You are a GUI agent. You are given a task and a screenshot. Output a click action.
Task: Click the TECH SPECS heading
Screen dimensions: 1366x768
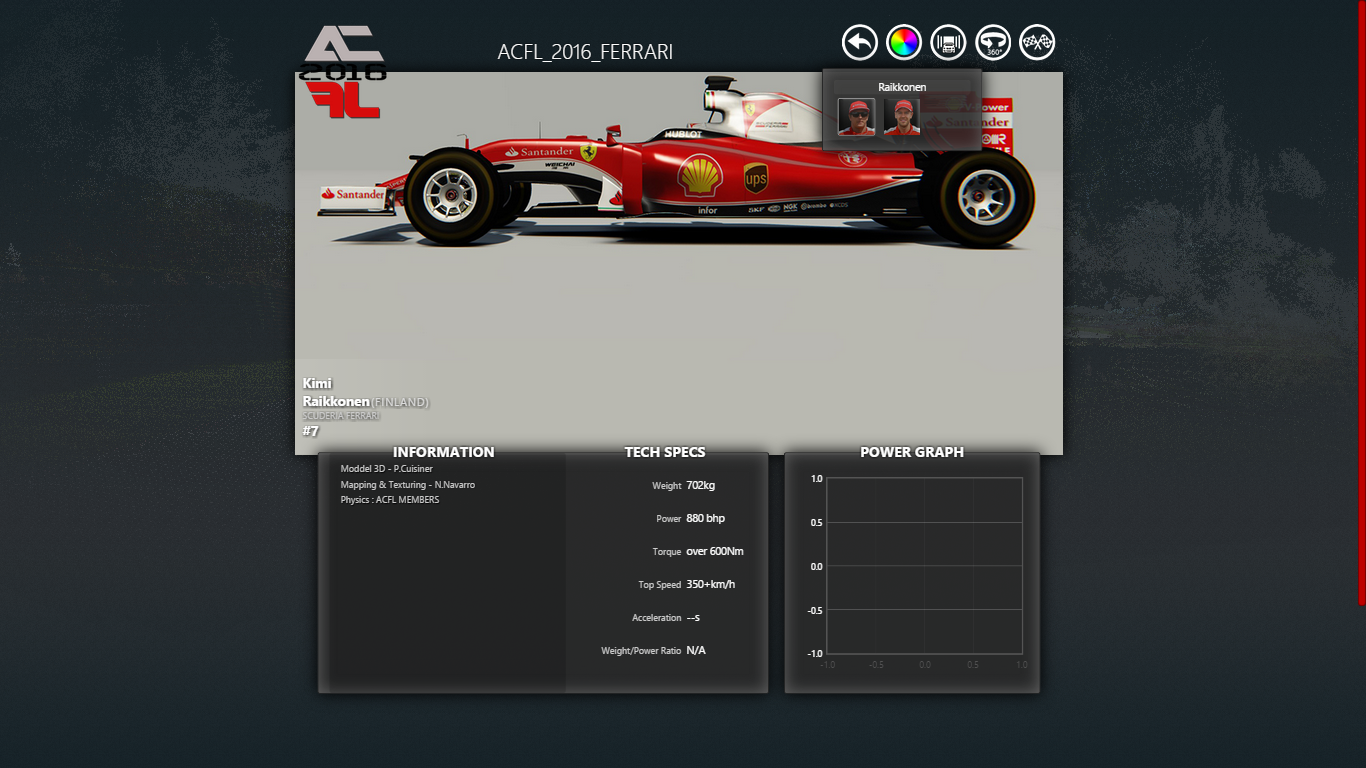665,452
